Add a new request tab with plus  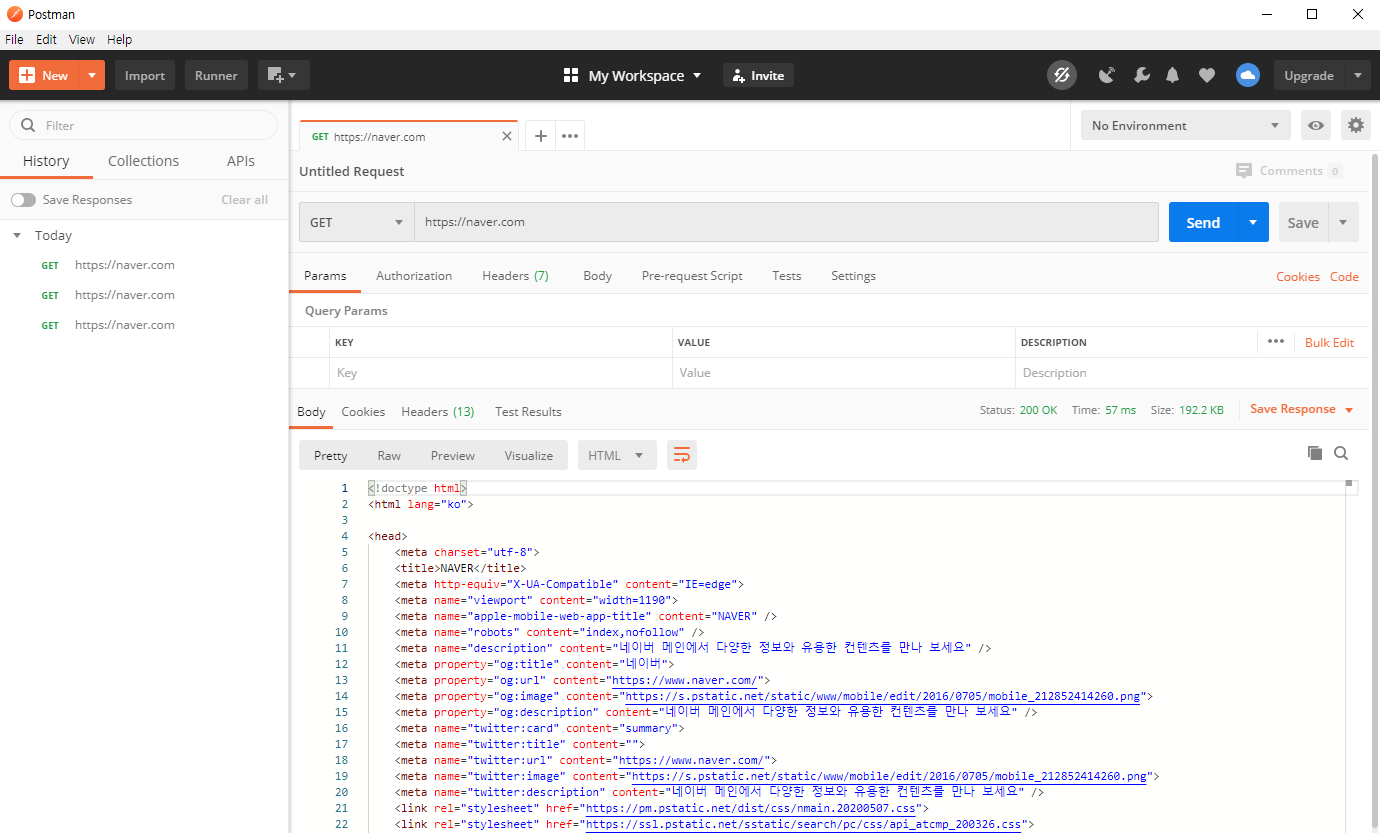[x=540, y=136]
